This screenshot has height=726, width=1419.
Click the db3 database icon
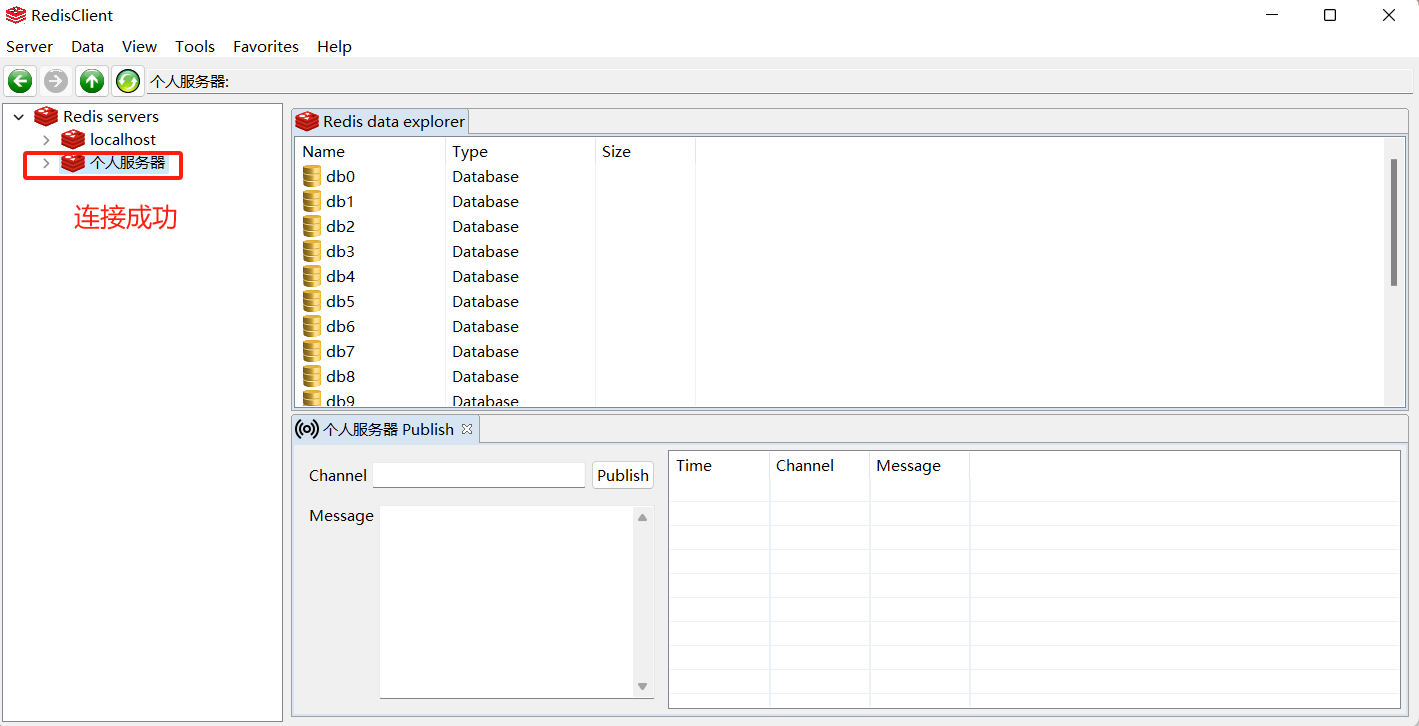pos(312,252)
